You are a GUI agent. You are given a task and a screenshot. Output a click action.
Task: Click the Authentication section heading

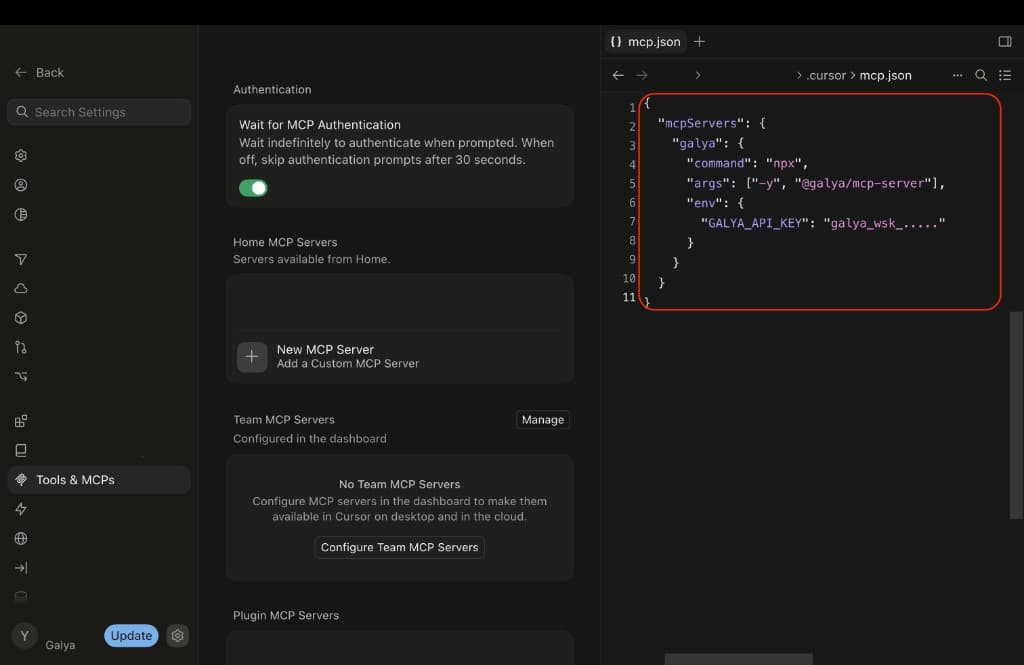click(x=272, y=89)
